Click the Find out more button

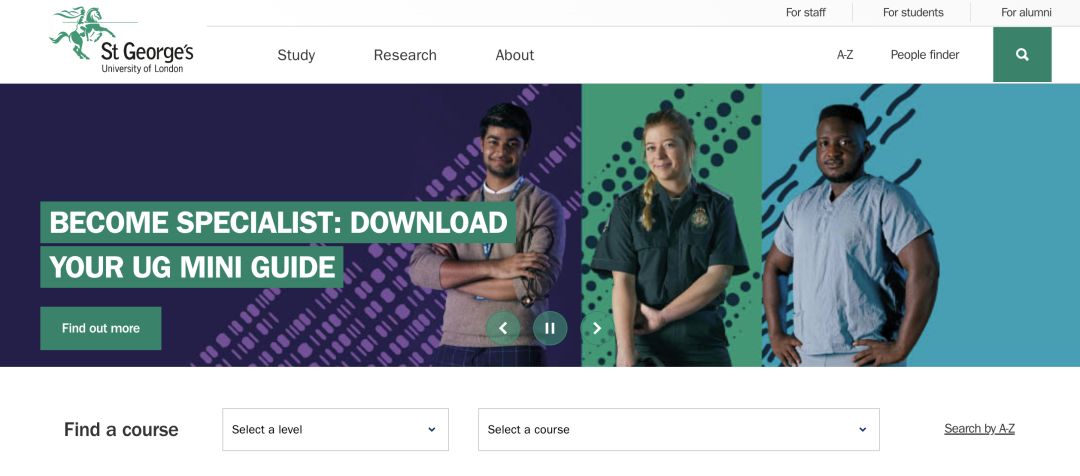coord(101,329)
